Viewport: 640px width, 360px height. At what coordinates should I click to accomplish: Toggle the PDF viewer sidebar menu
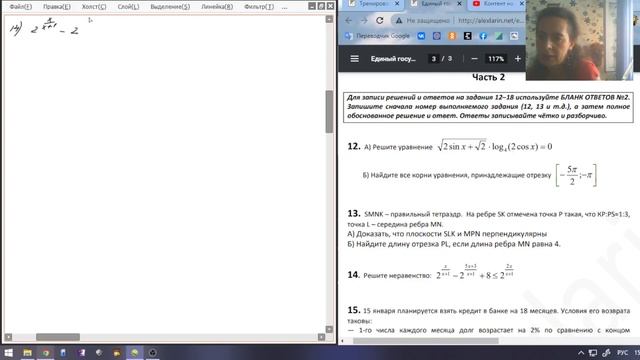354,59
